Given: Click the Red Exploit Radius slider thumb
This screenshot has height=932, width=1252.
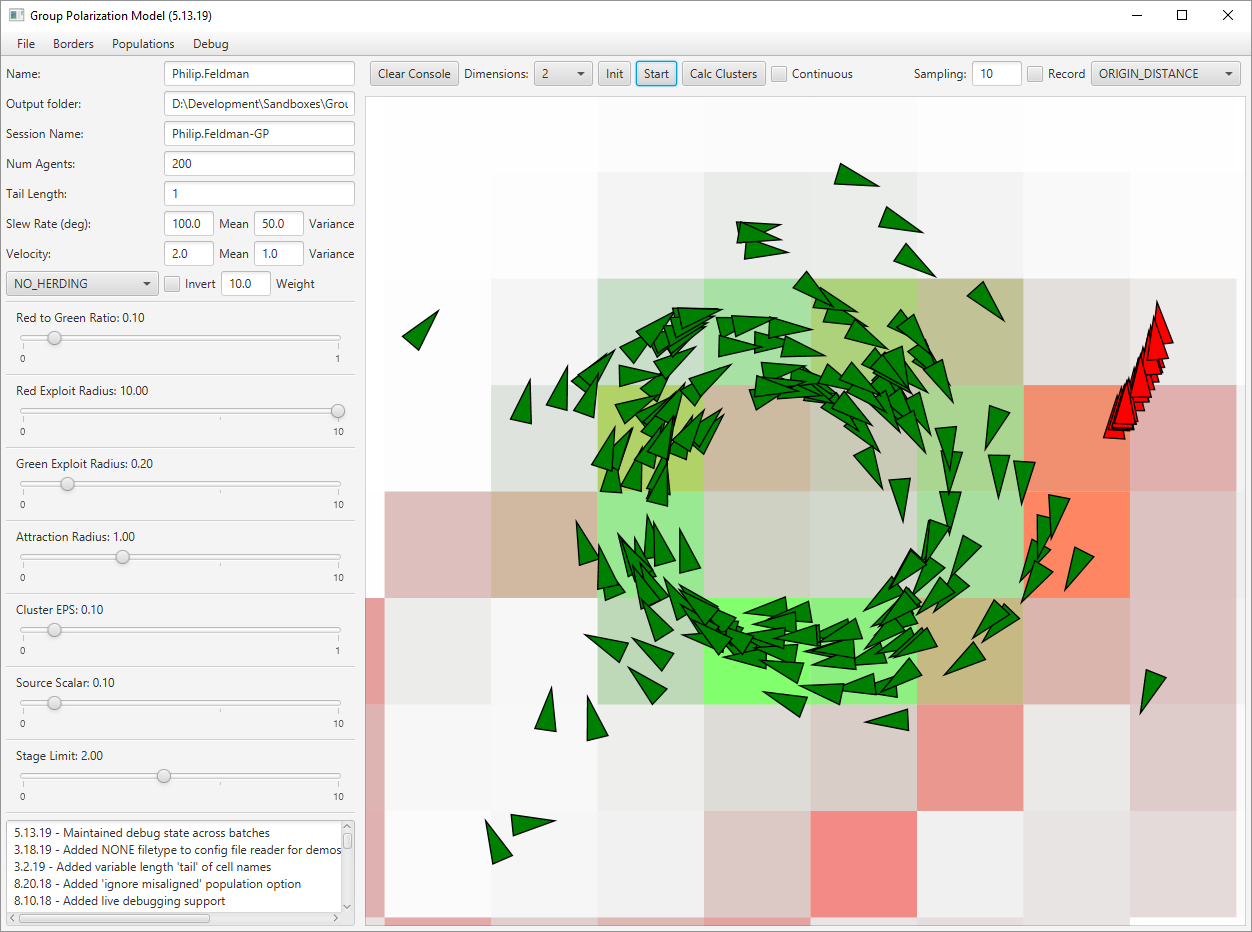Looking at the screenshot, I should point(338,411).
